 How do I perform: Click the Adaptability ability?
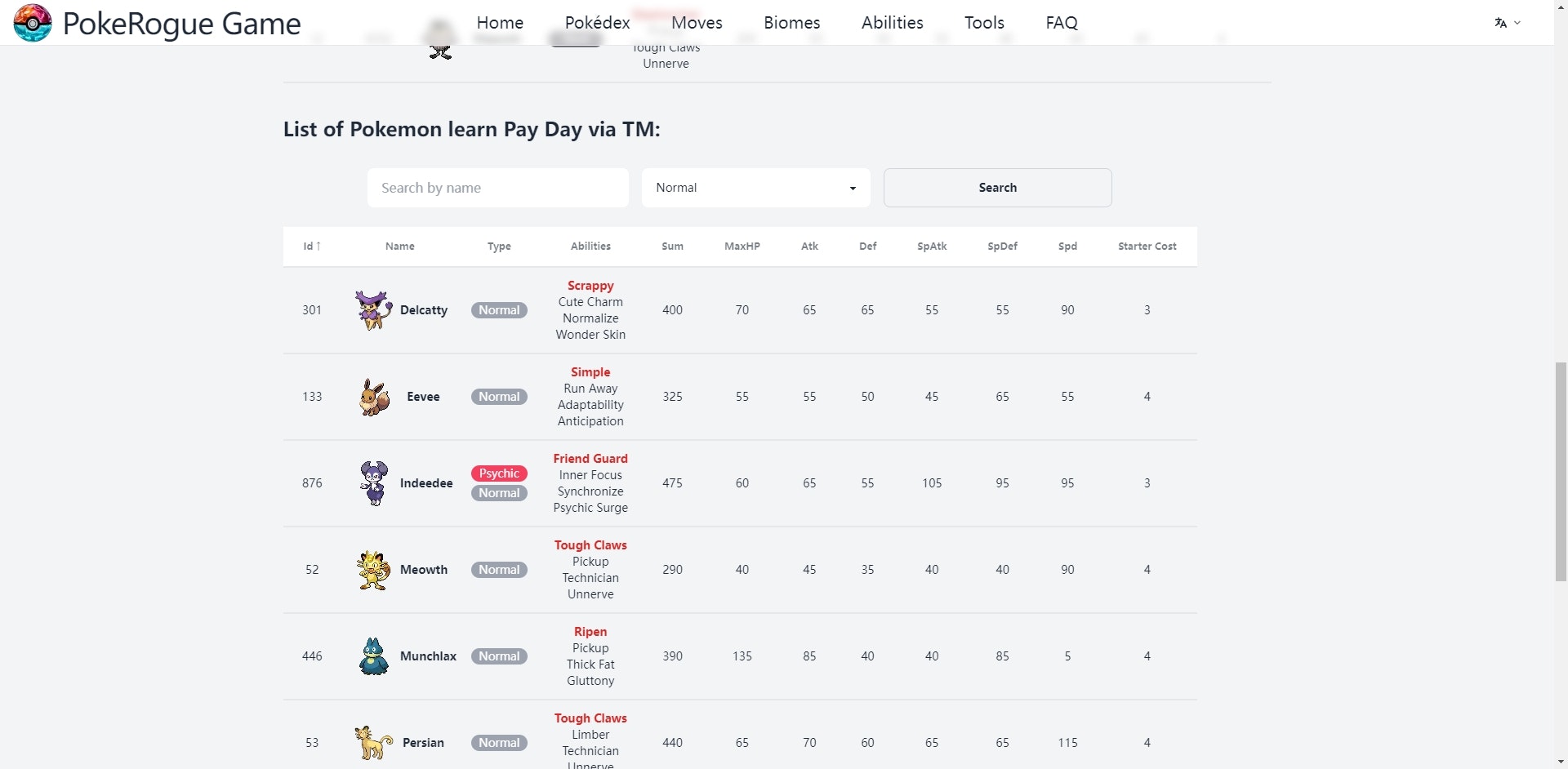tap(590, 405)
